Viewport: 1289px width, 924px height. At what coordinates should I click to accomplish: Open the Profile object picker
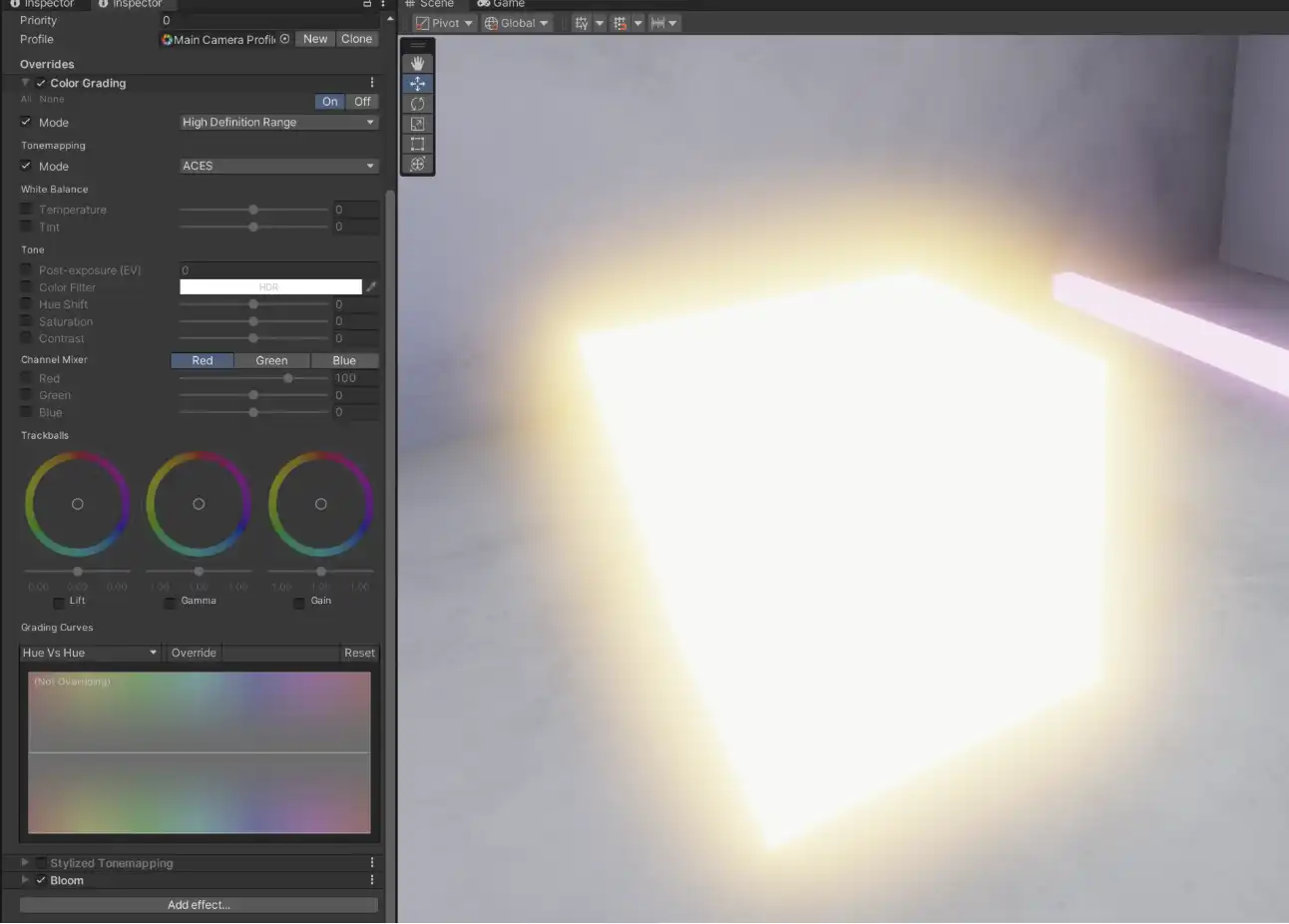[284, 39]
